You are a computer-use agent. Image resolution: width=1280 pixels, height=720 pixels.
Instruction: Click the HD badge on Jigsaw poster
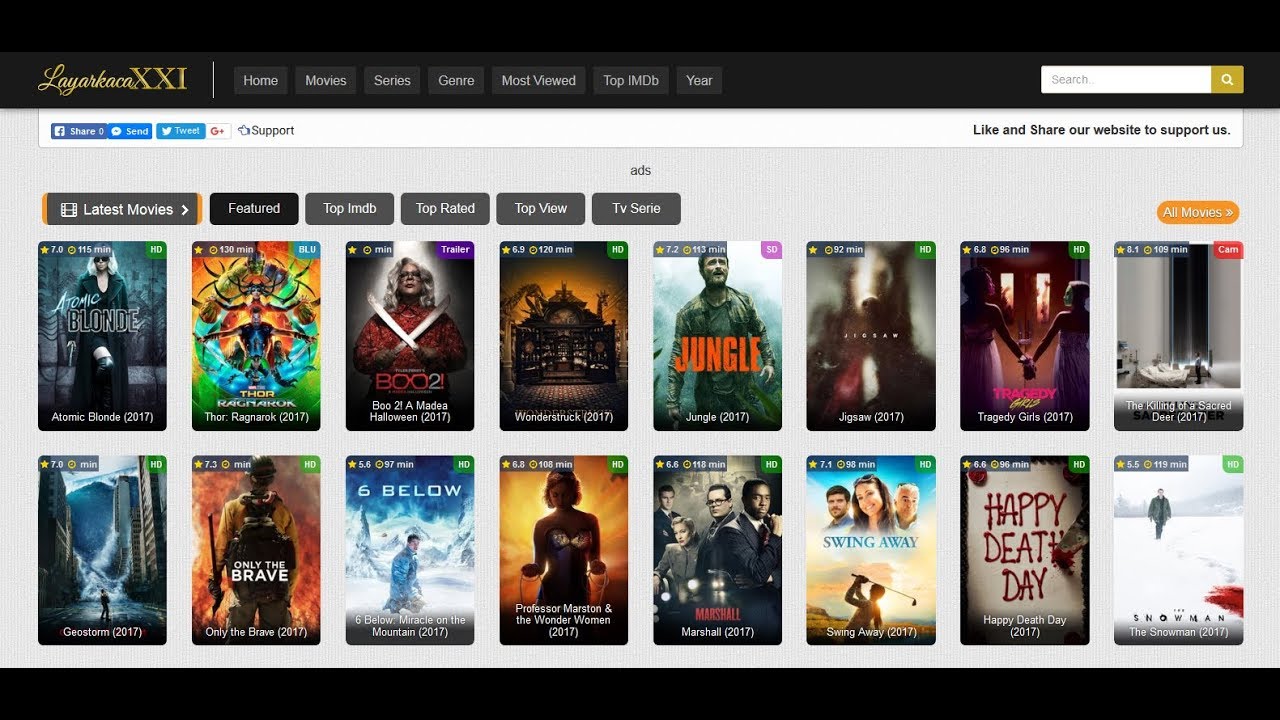925,249
